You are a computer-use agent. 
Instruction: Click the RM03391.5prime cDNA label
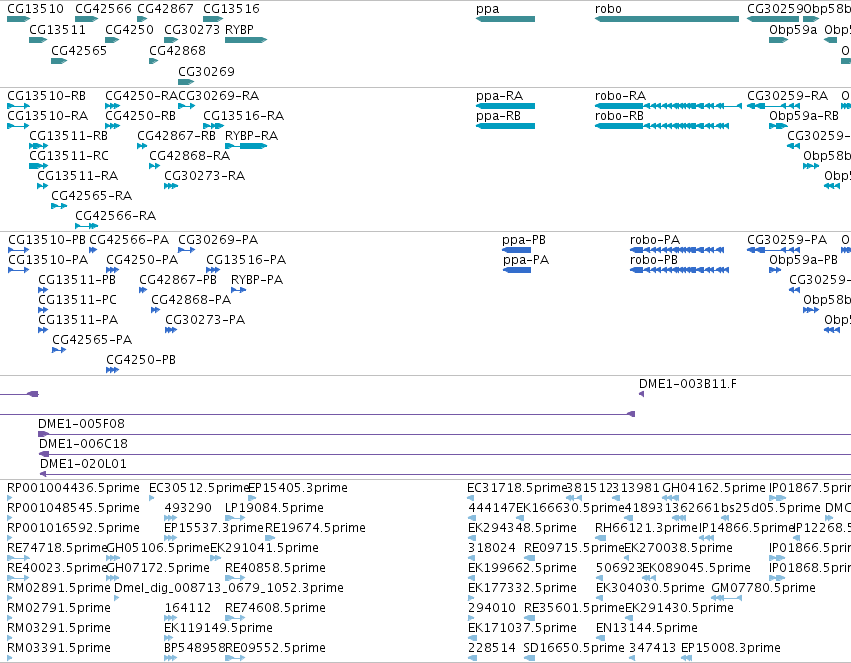[x=59, y=648]
